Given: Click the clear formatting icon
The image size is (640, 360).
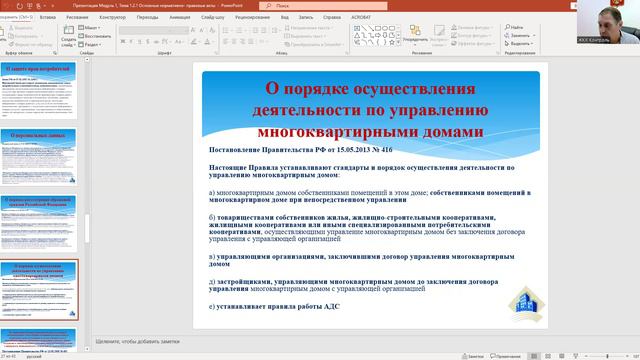Looking at the screenshot, I should tap(212, 30).
